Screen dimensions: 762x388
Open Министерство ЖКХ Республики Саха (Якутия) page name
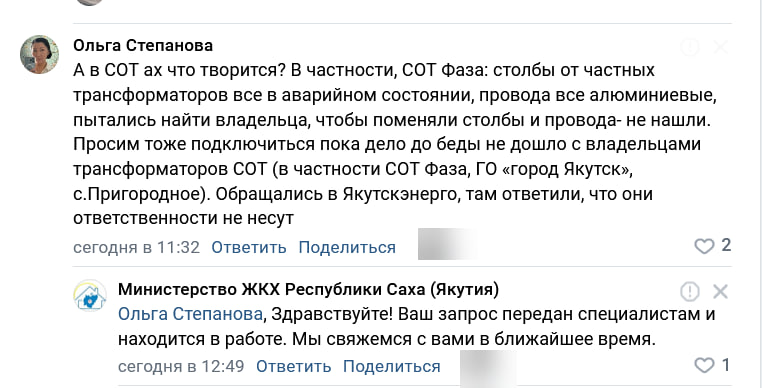[x=309, y=290]
